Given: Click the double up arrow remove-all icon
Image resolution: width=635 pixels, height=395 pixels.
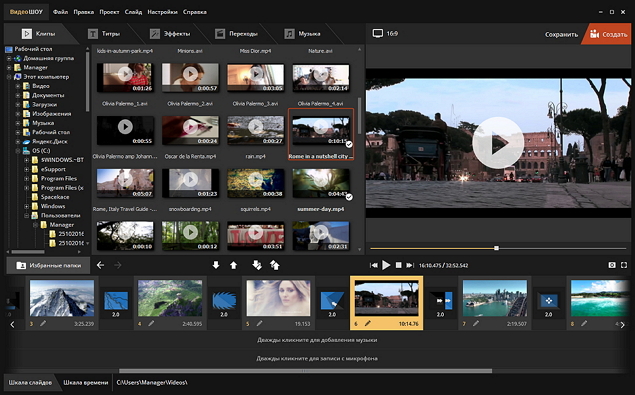Looking at the screenshot, I should click(x=275, y=265).
